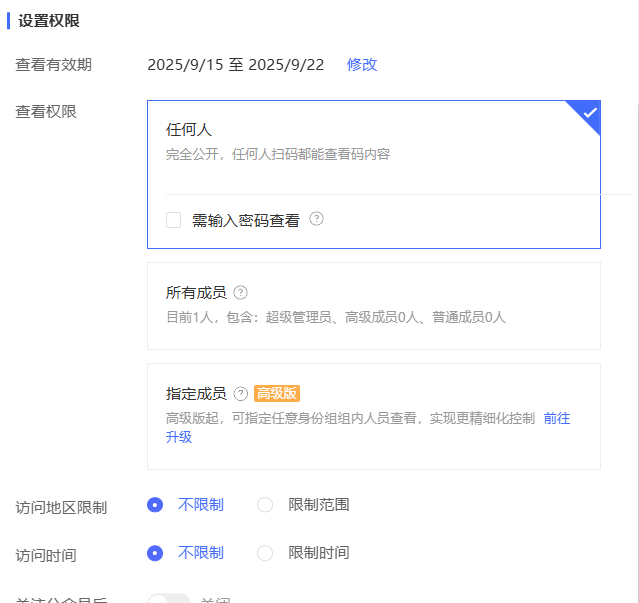Click the 查看权限 label

tap(46, 111)
